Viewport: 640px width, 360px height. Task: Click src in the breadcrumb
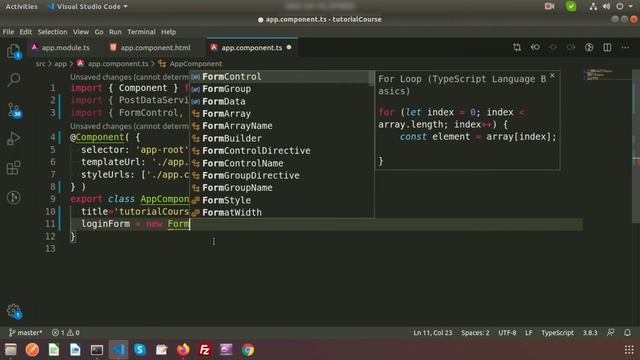(x=40, y=64)
